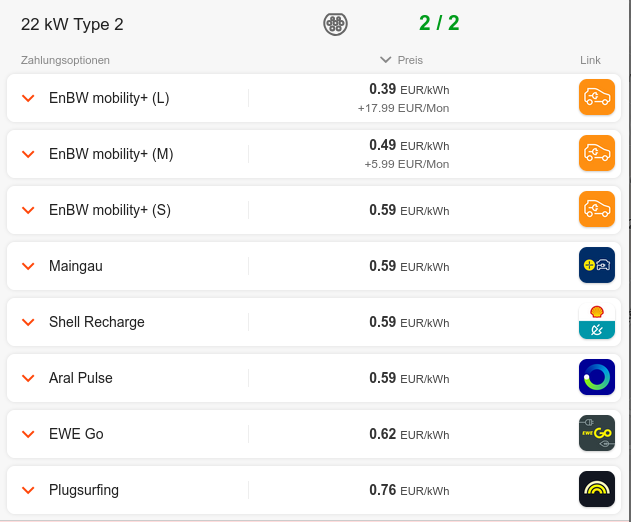This screenshot has height=522, width=631.
Task: Click the green 2 / 2 availability count
Action: click(439, 23)
